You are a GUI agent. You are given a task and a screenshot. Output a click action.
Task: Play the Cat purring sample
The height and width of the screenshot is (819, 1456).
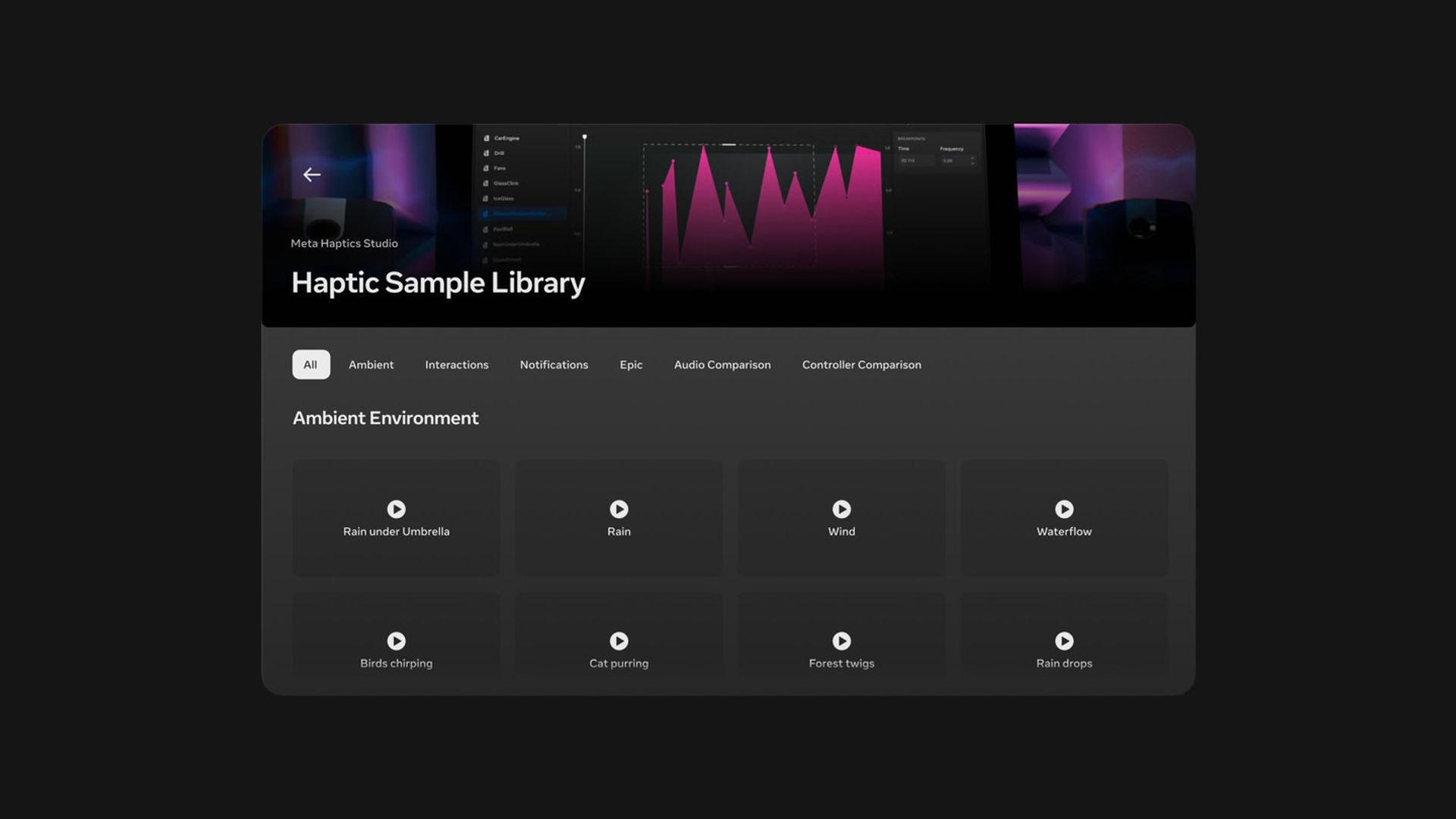click(619, 641)
